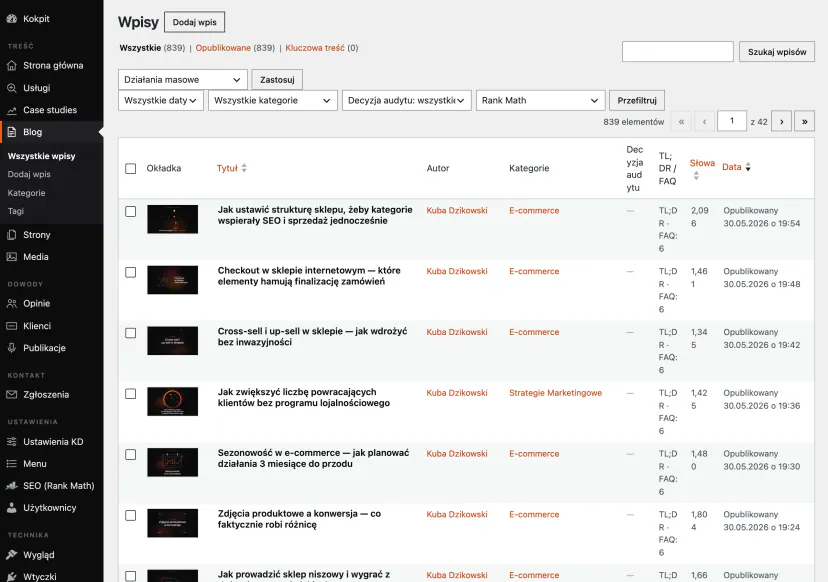Open the Strategie Marketingowe category link
828x582 pixels.
[x=556, y=393]
